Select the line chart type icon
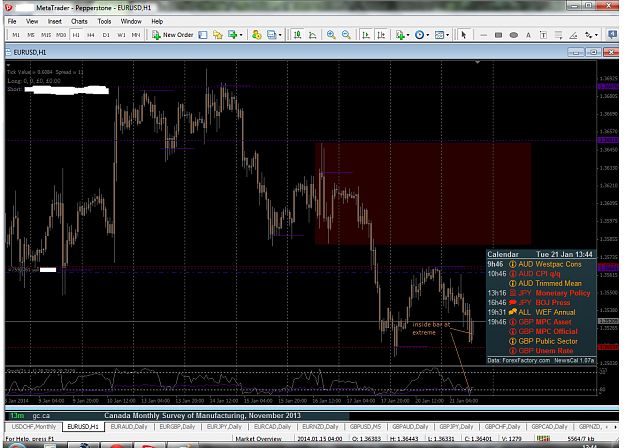625x448 pixels. coord(313,35)
